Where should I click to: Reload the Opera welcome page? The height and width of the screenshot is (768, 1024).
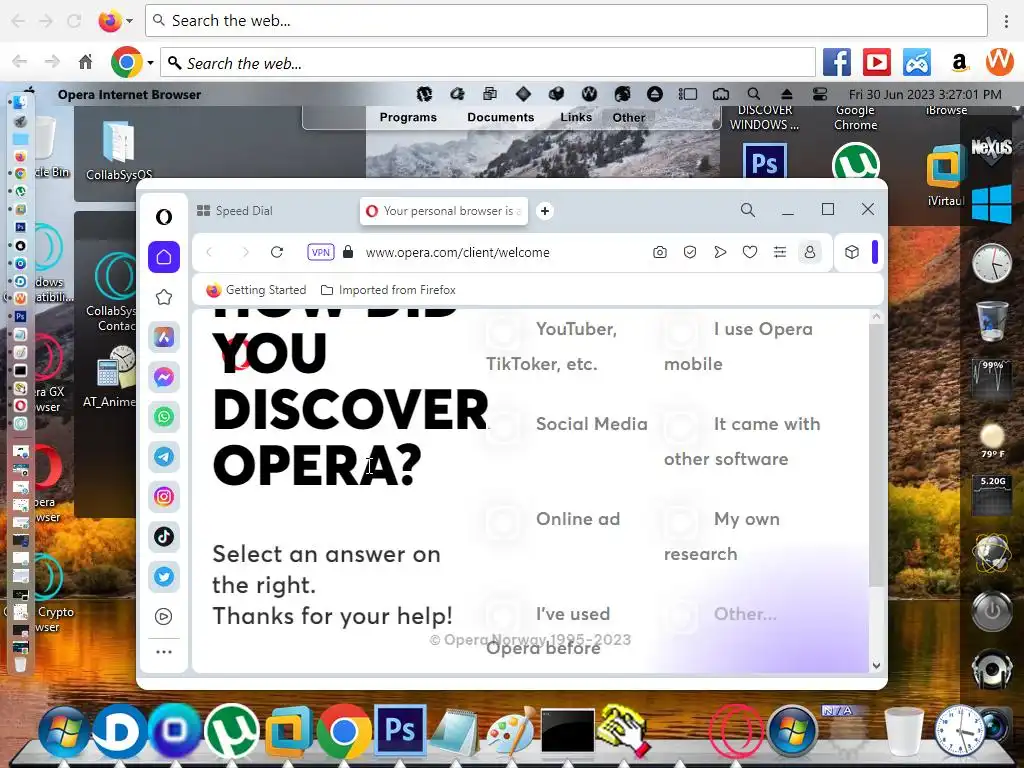pos(277,252)
